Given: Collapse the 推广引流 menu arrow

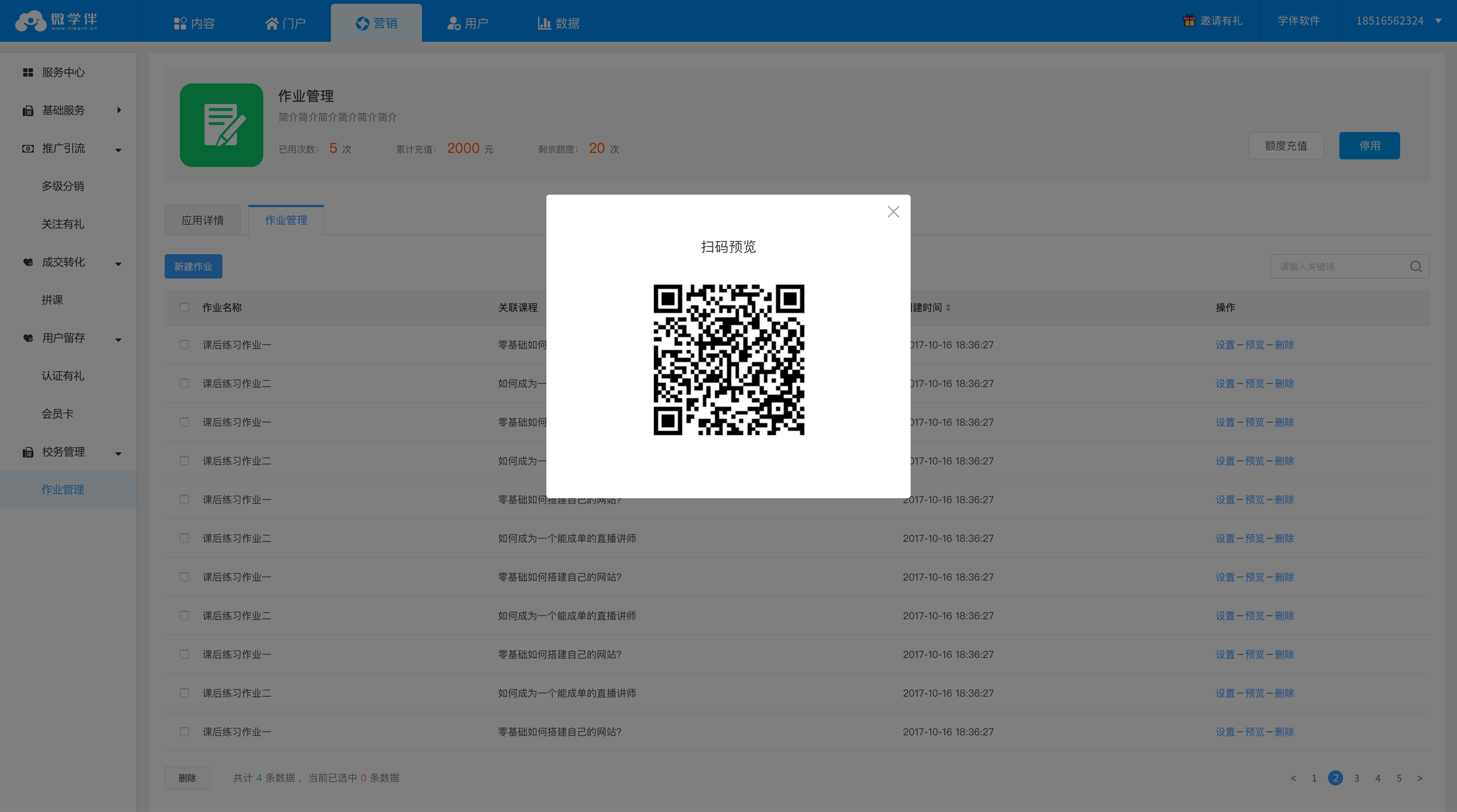Looking at the screenshot, I should coord(118,150).
